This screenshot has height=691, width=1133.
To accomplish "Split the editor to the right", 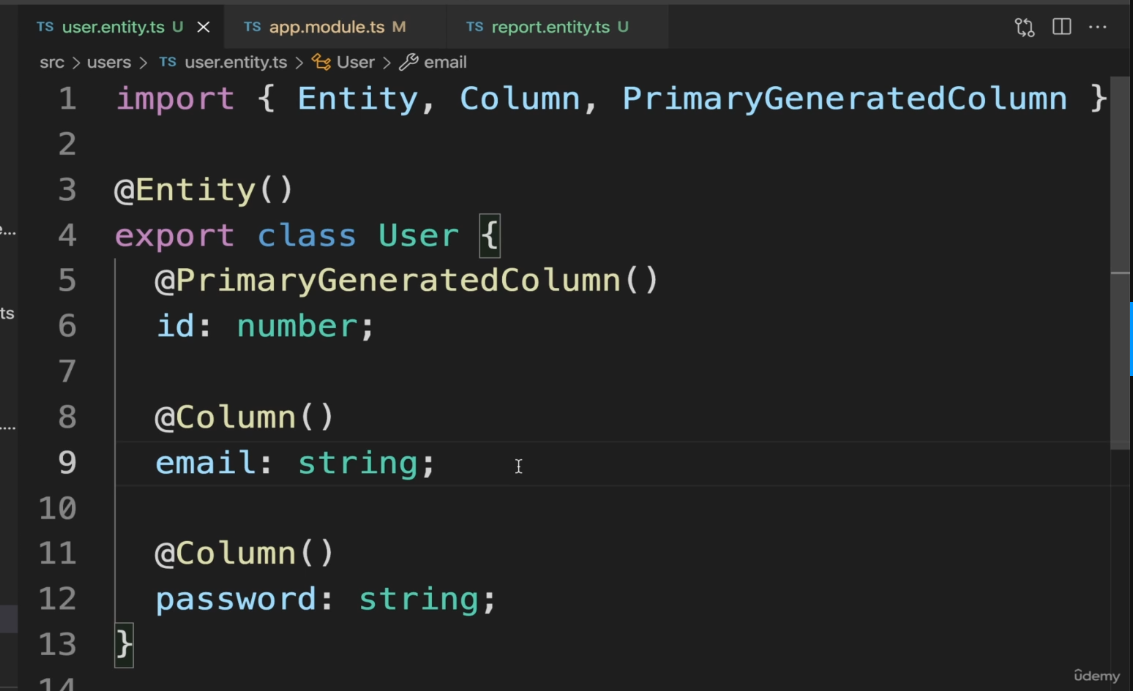I will pyautogui.click(x=1061, y=27).
